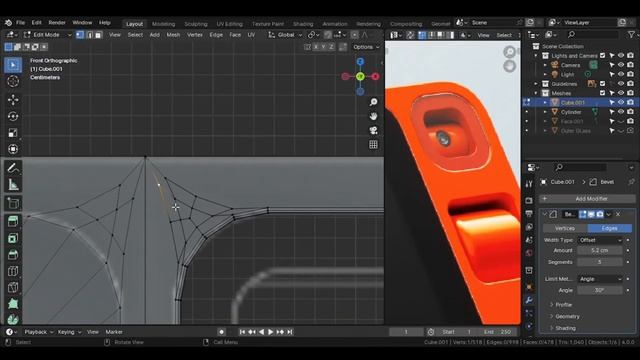Toggle Bevel modifier edit mode display

tap(582, 214)
